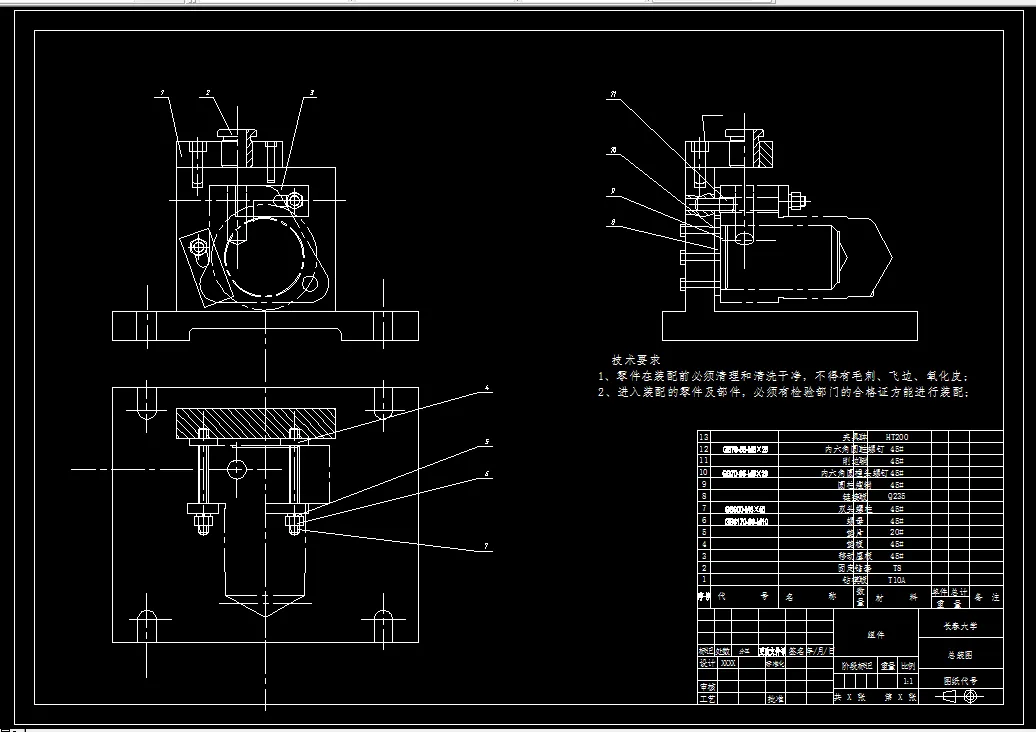
Task: Click the 组件 text in title block
Action: click(x=876, y=635)
